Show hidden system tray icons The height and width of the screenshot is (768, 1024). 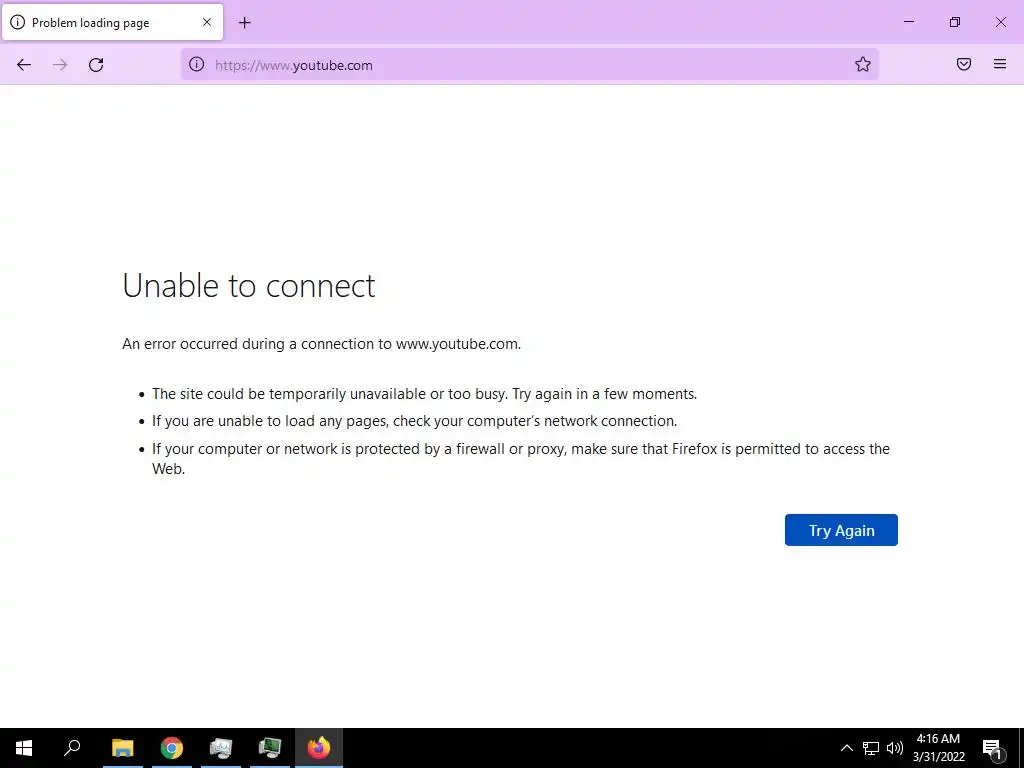(846, 748)
